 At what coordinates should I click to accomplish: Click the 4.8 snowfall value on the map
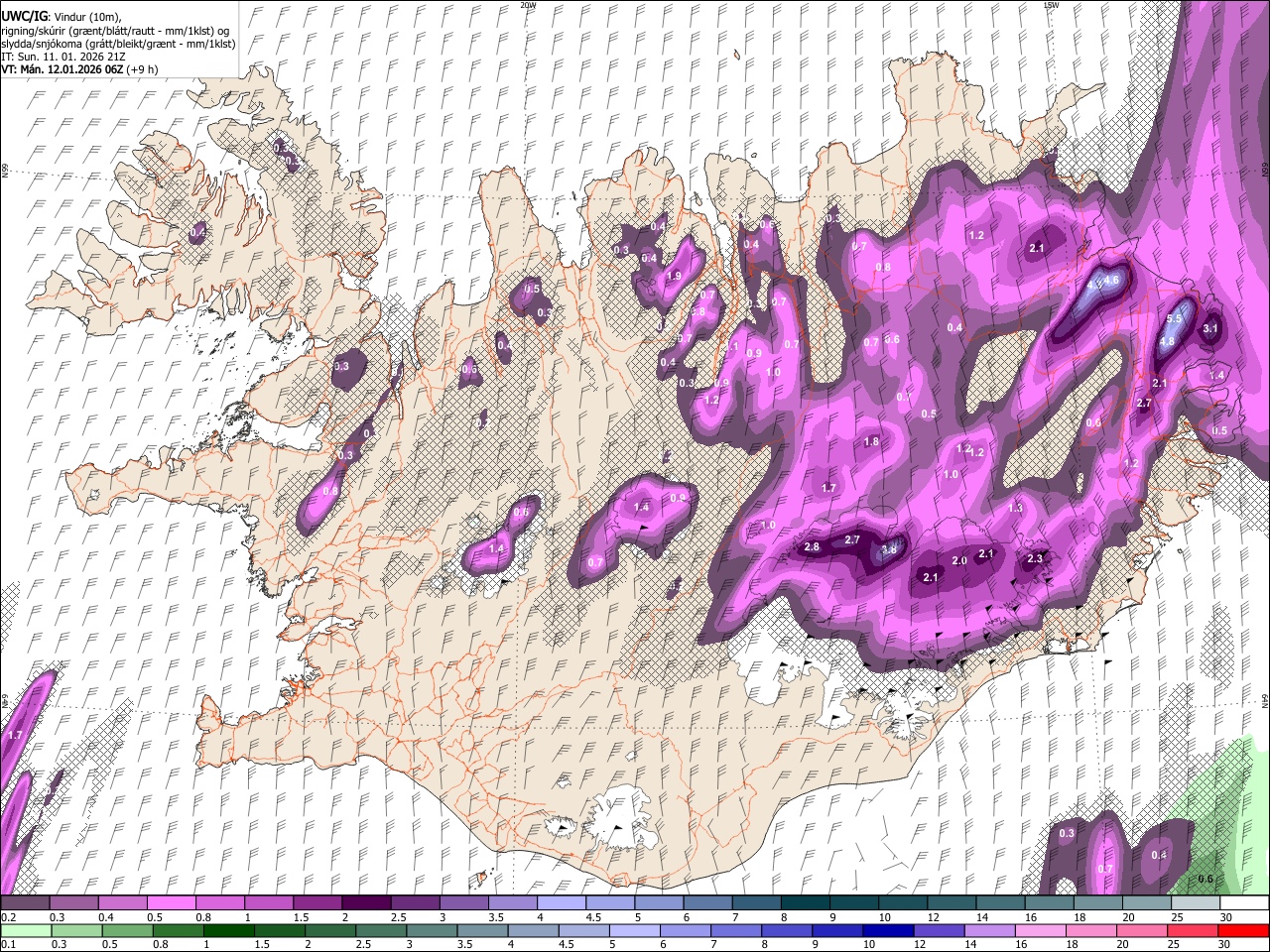pyautogui.click(x=1167, y=342)
